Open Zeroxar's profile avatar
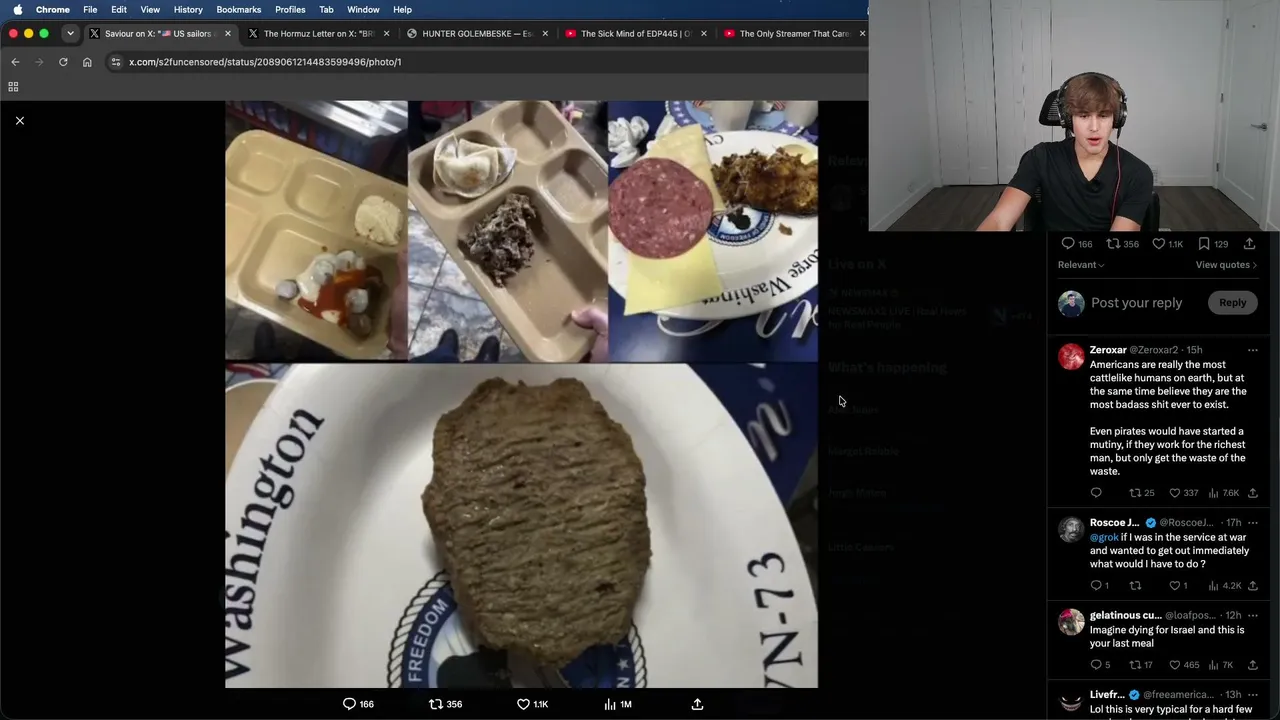Screen dimensions: 1280x720 (1071, 357)
